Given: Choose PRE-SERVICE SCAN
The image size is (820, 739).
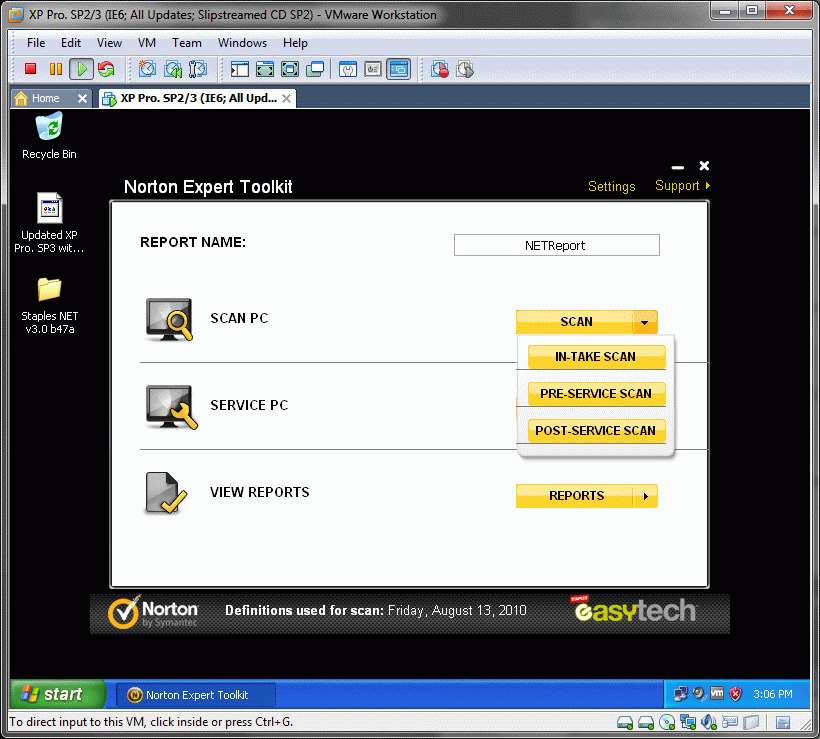Looking at the screenshot, I should (x=596, y=393).
